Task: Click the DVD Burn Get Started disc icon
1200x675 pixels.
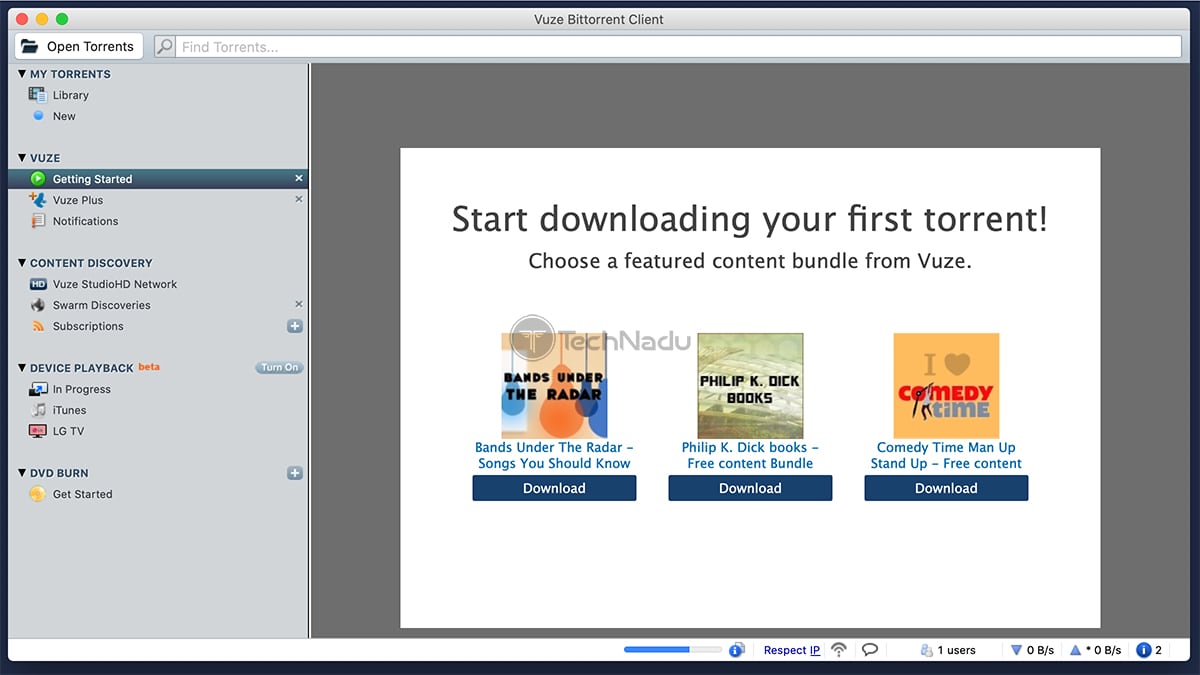Action: (38, 494)
